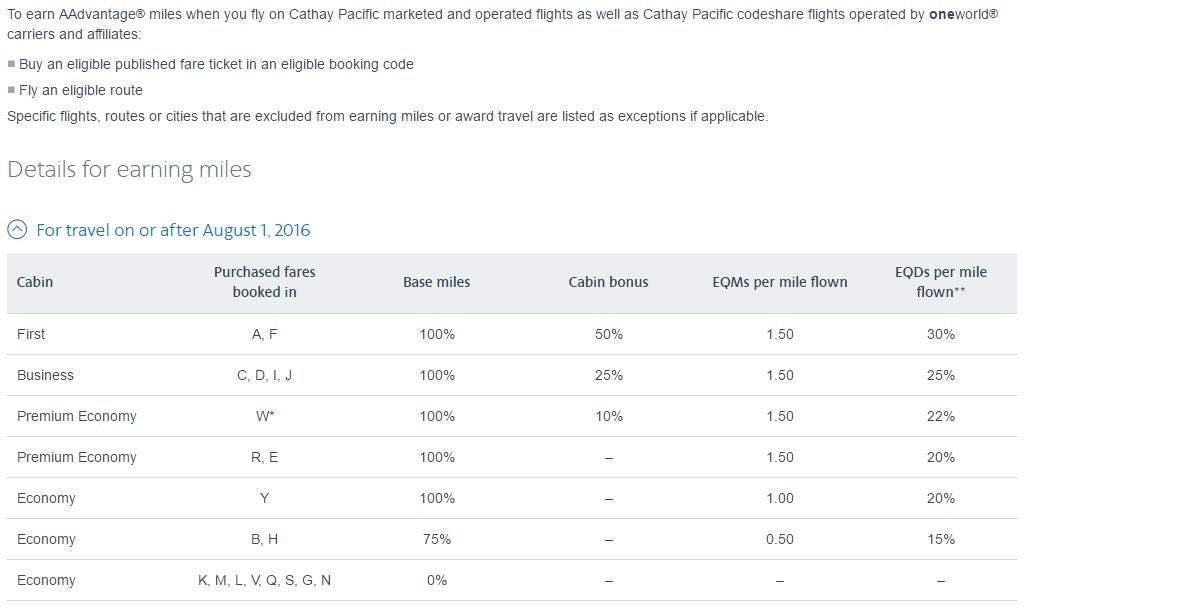Click the "Business" cabin row label

[x=45, y=375]
